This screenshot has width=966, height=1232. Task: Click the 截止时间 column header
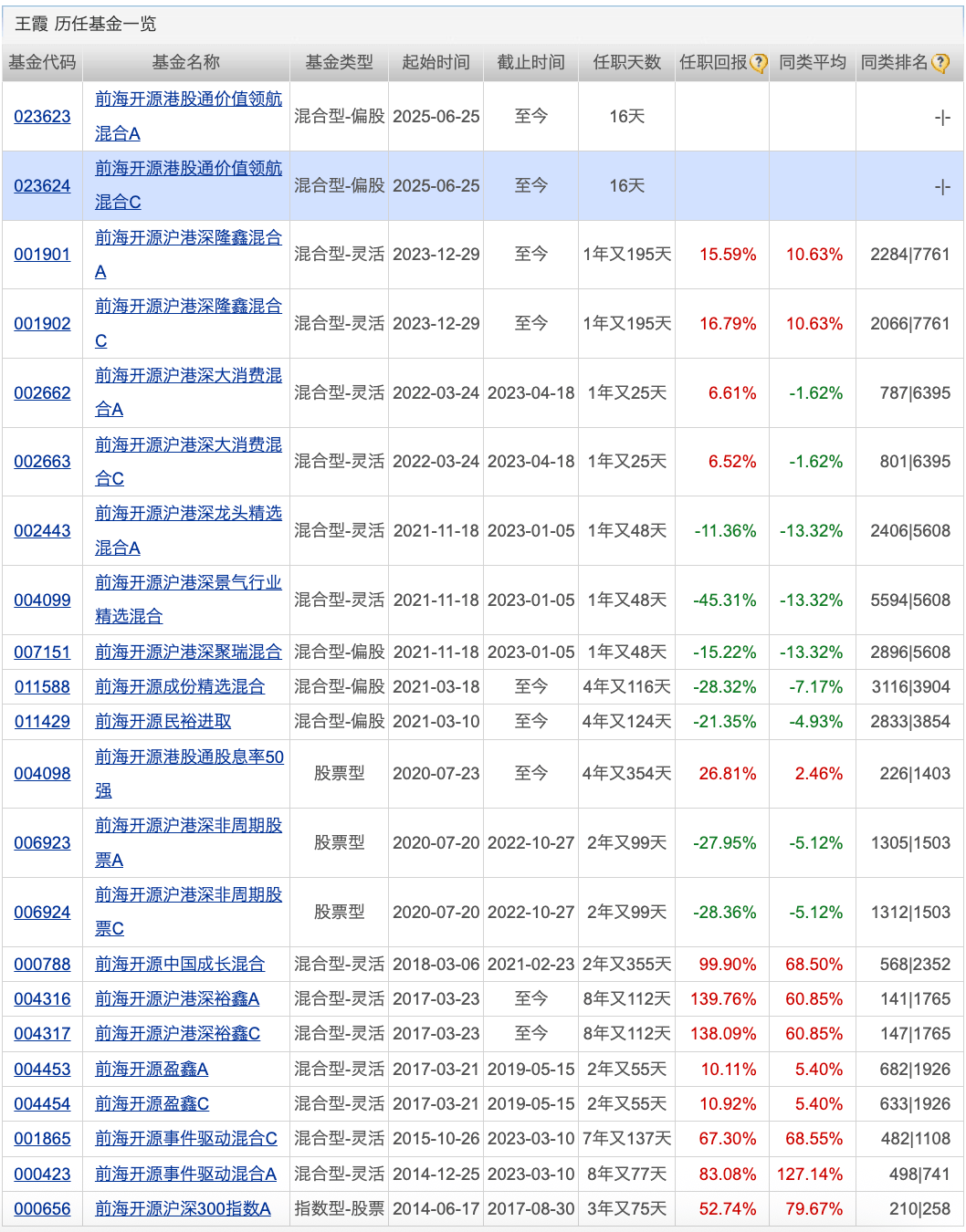coord(531,63)
